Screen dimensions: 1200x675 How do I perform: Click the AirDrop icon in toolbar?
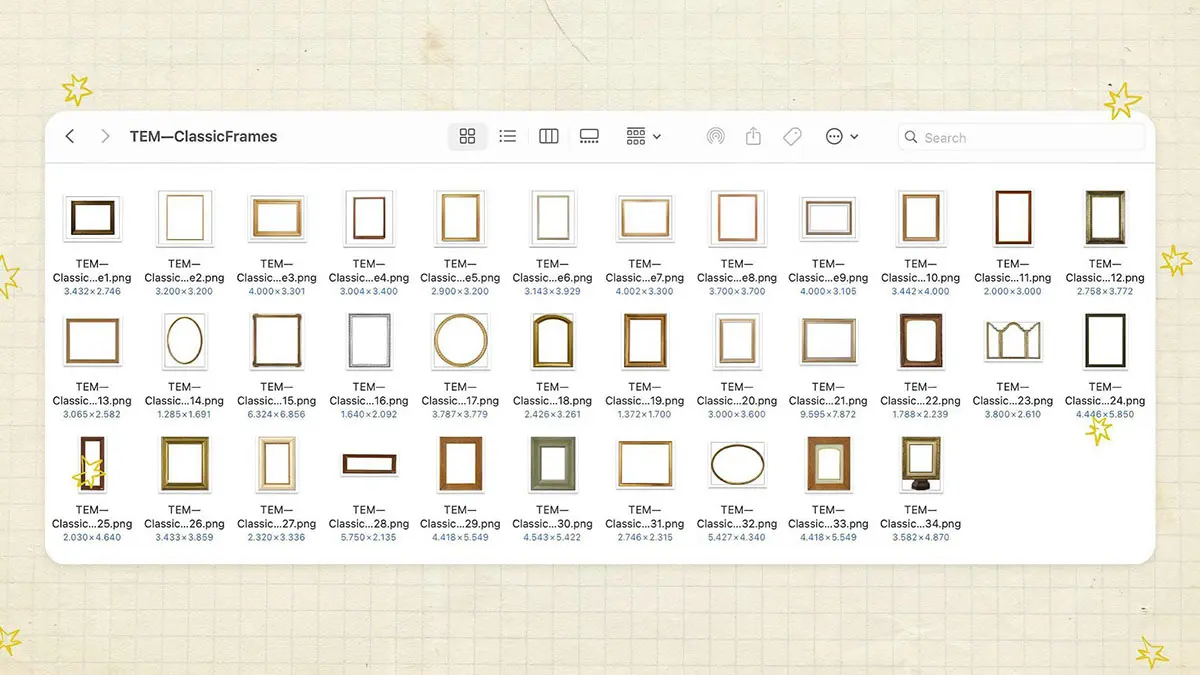tap(715, 137)
